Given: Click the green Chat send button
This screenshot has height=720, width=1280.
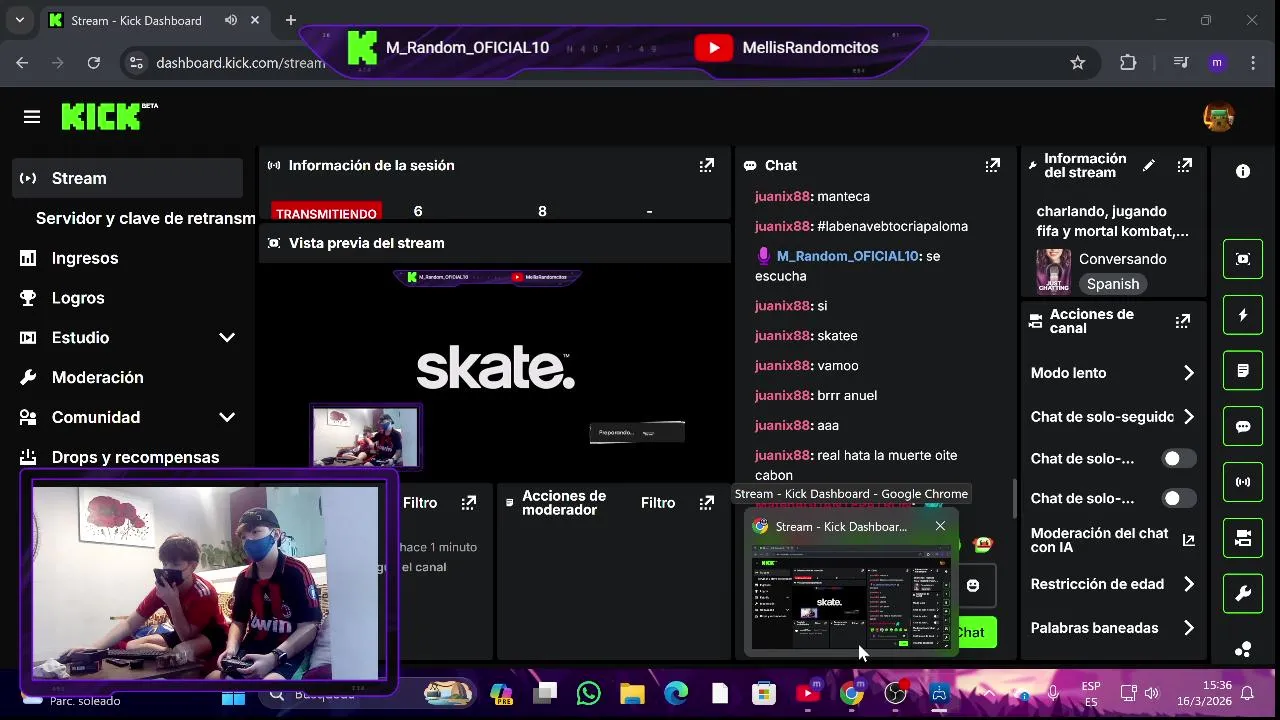Looking at the screenshot, I should click(x=970, y=632).
